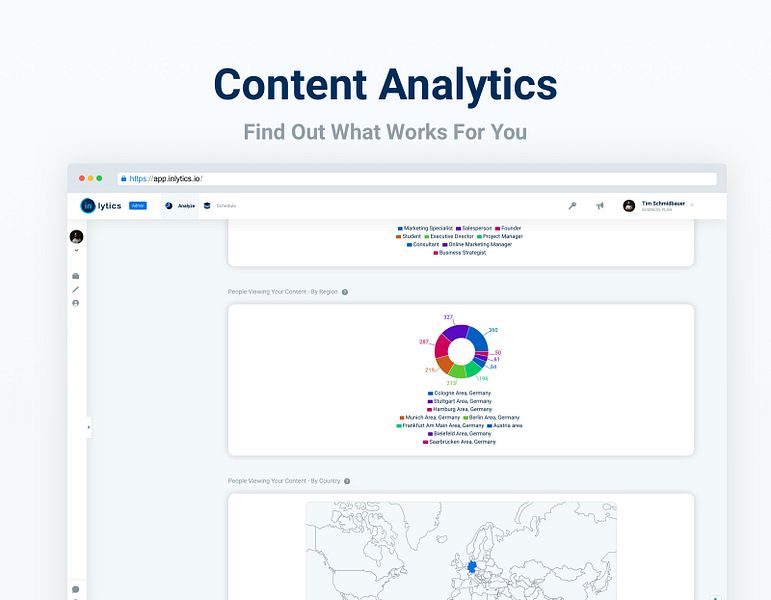771x600 pixels.
Task: Click the browser address bar
Action: (417, 179)
